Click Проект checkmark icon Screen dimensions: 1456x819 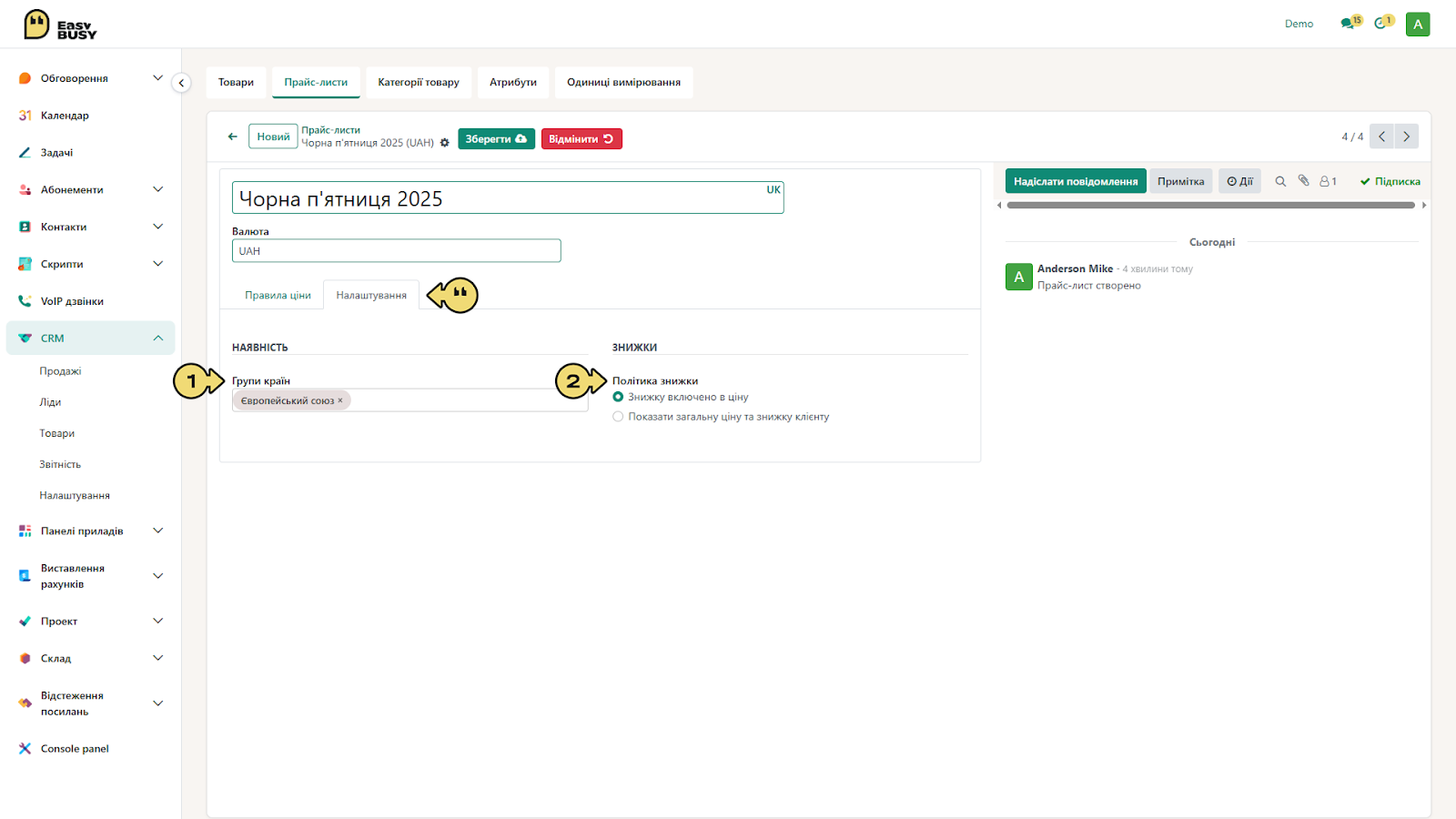[x=25, y=622]
